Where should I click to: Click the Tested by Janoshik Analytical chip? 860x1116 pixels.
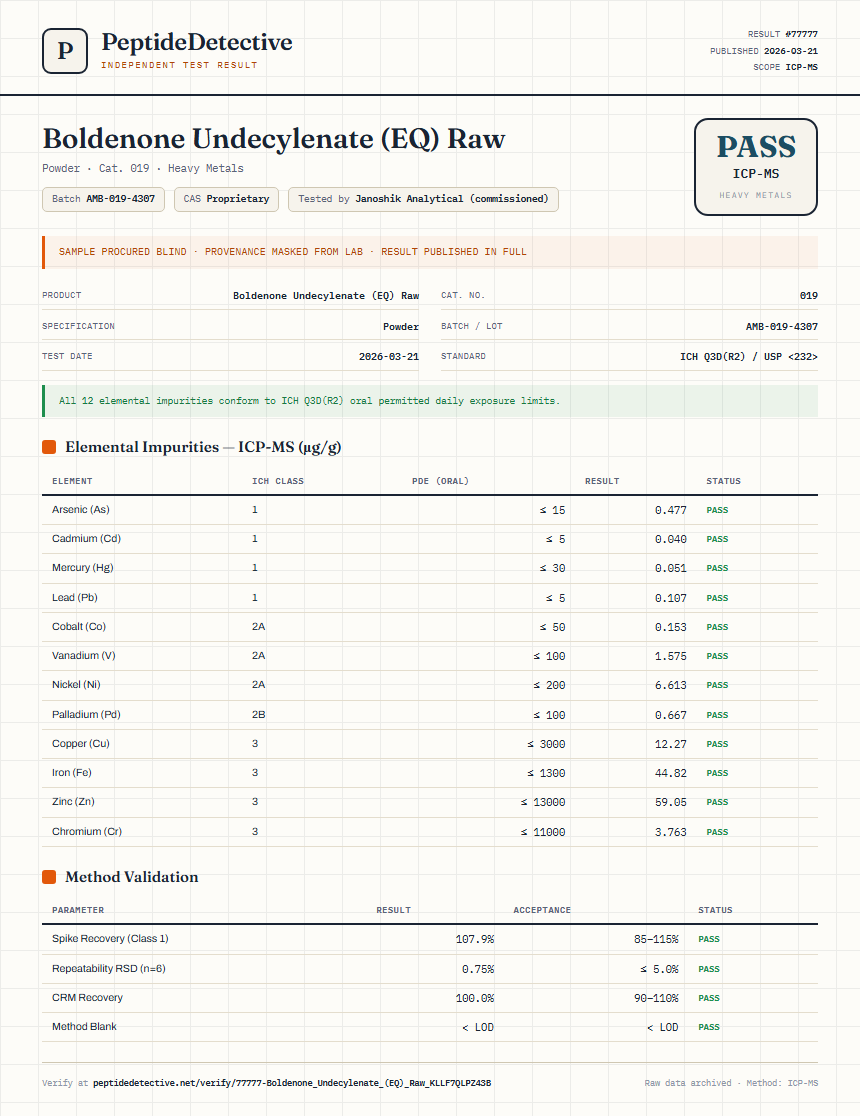(423, 199)
